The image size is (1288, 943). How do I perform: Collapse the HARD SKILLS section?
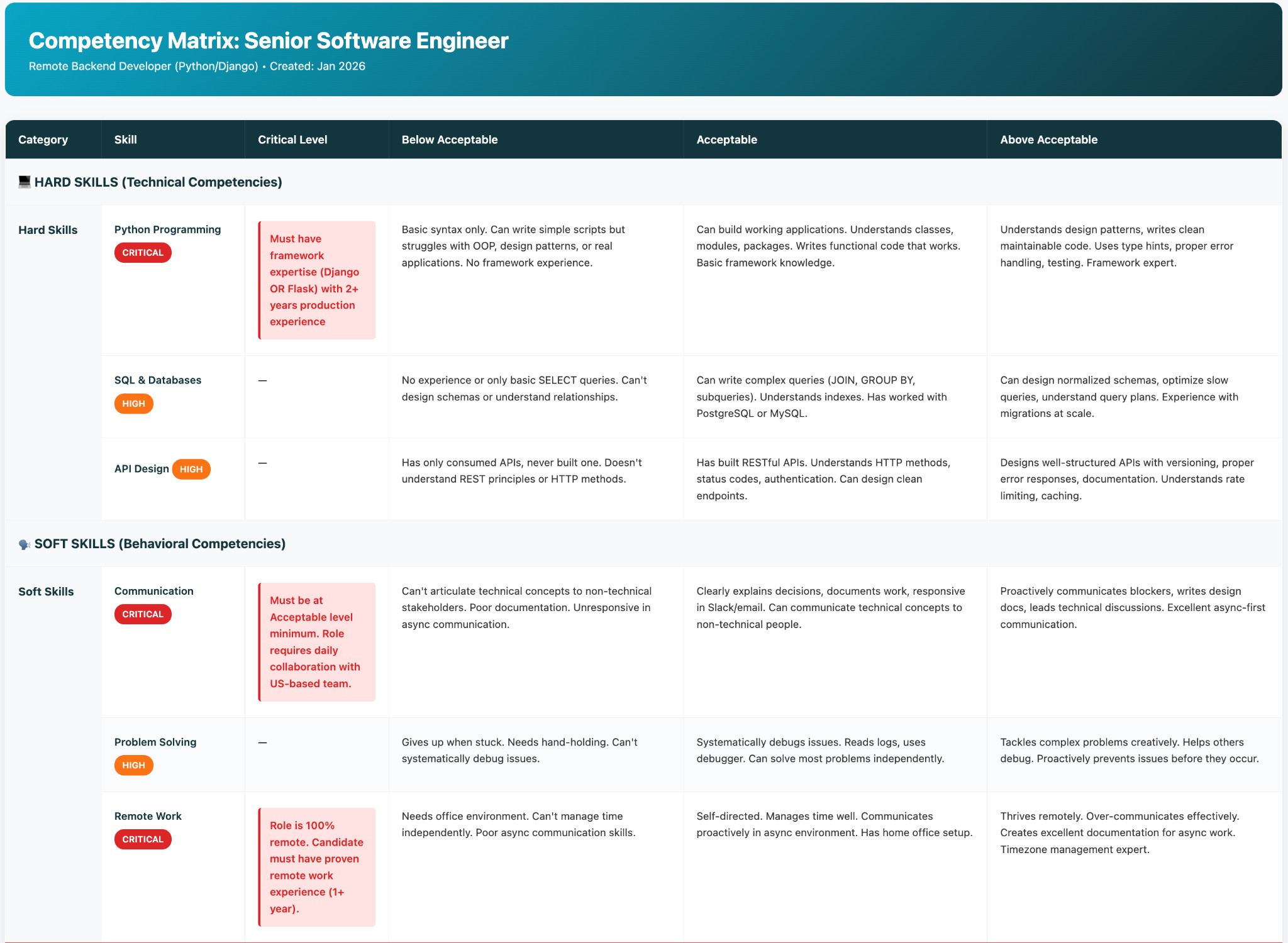pyautogui.click(x=157, y=182)
